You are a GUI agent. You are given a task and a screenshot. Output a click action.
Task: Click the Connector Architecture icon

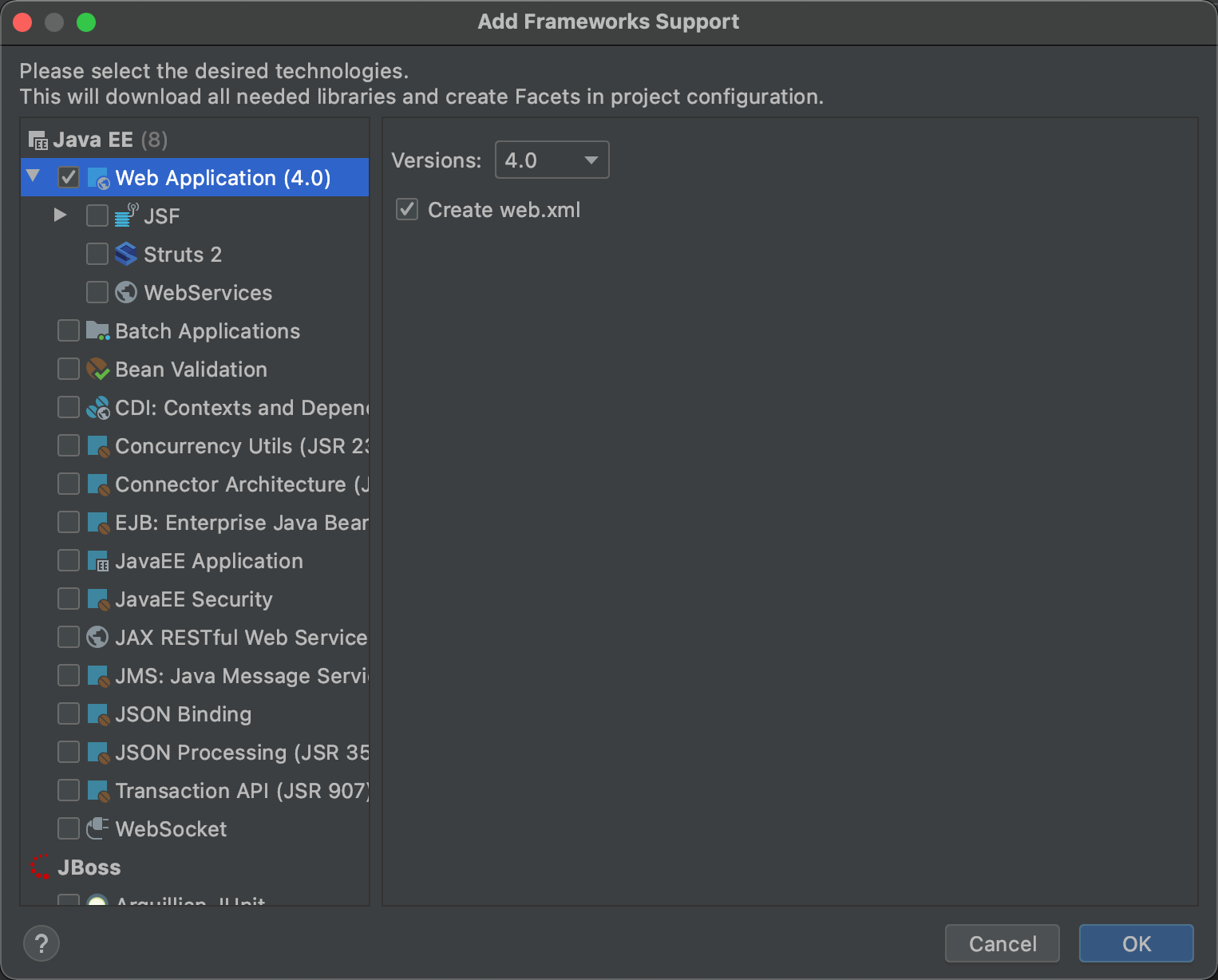[98, 484]
